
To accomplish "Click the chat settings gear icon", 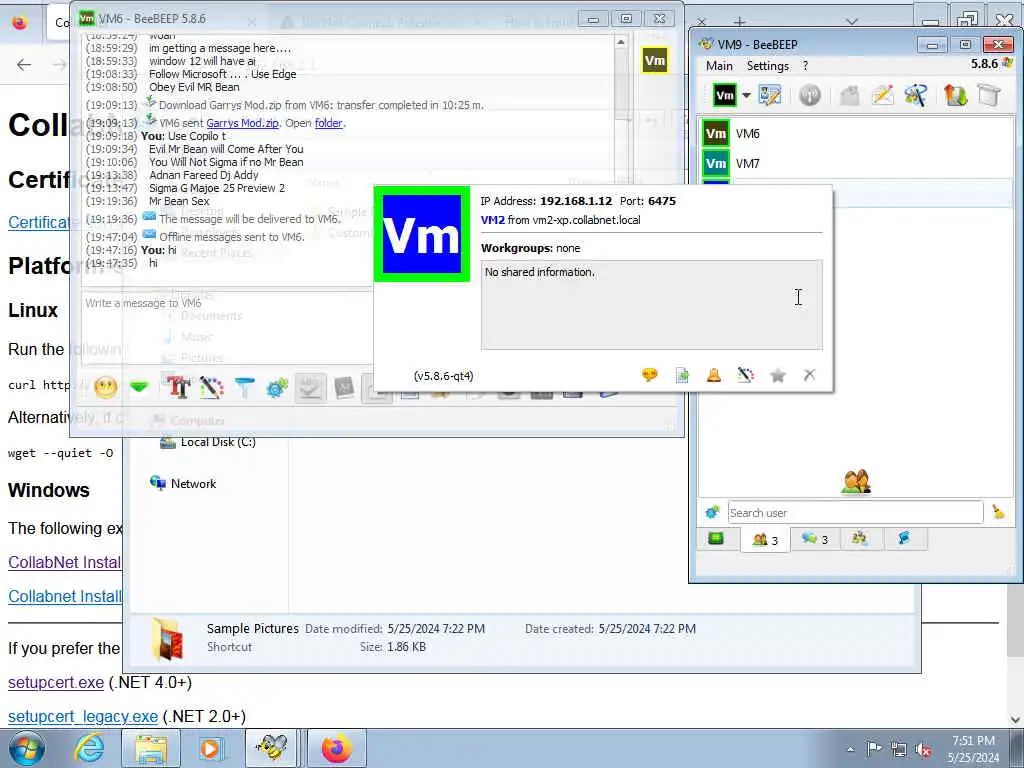I will click(x=278, y=388).
